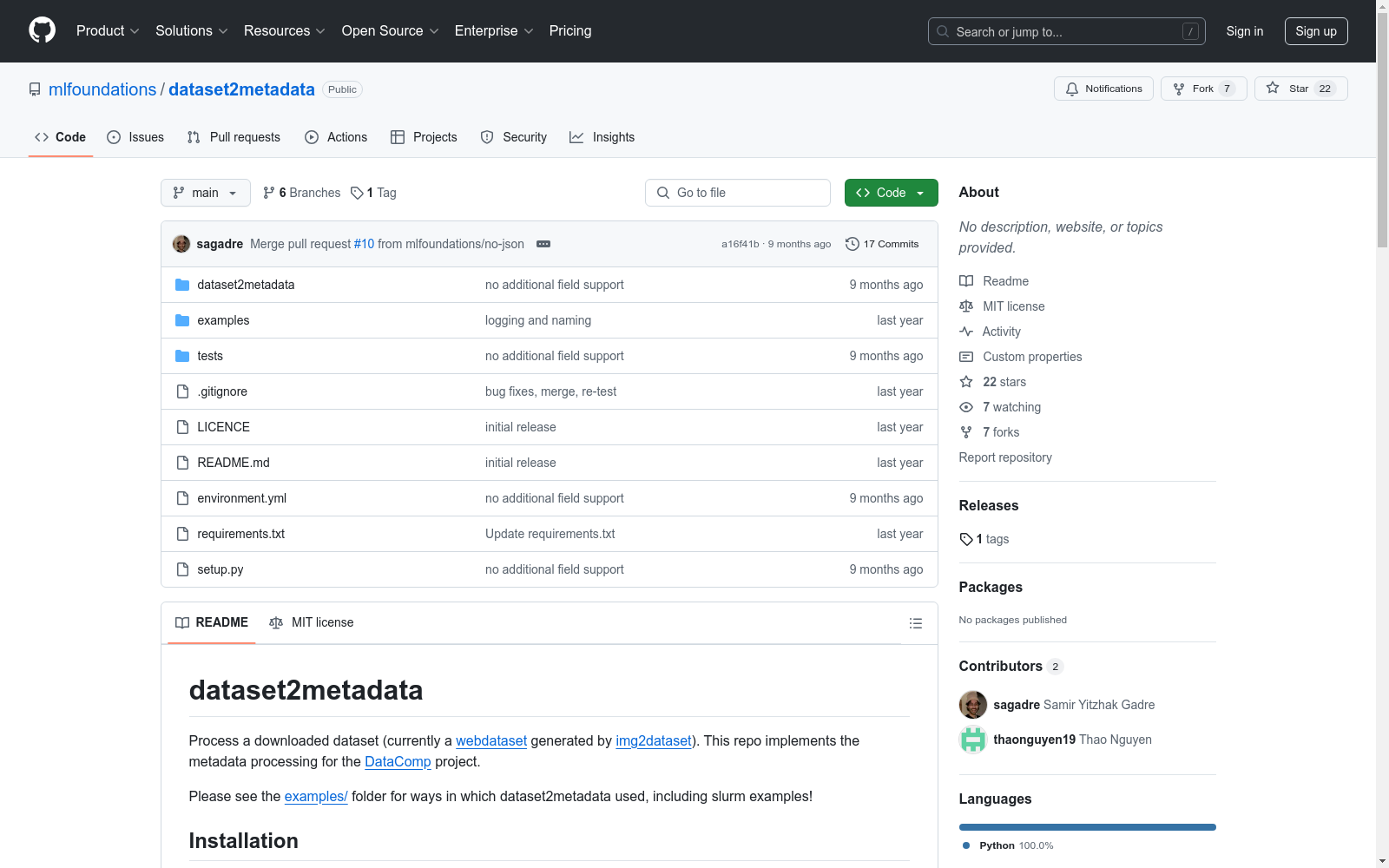Screen dimensions: 1389x868
Task: View the 1 Tag link
Action: (373, 193)
